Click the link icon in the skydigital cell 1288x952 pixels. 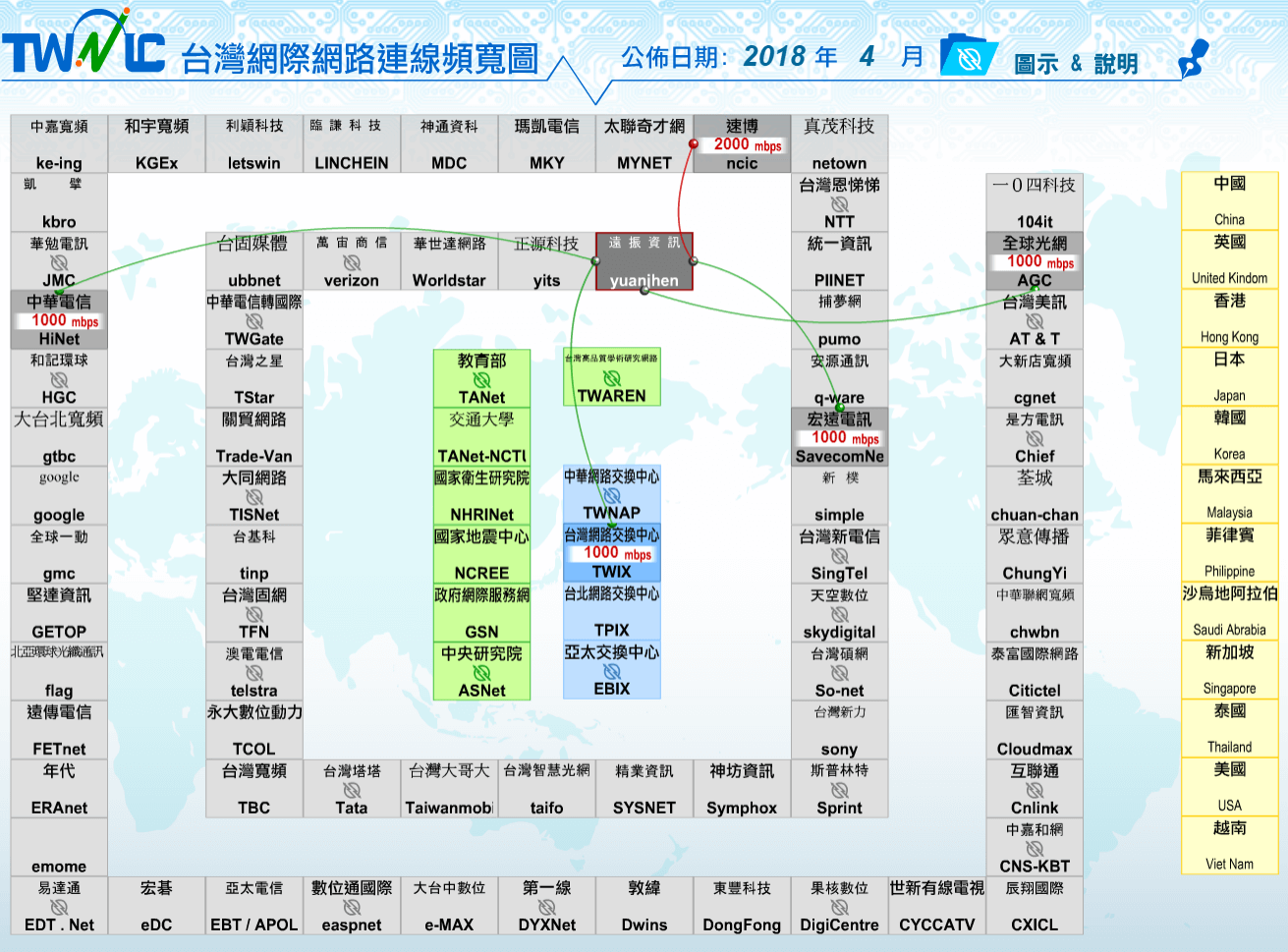[x=839, y=614]
